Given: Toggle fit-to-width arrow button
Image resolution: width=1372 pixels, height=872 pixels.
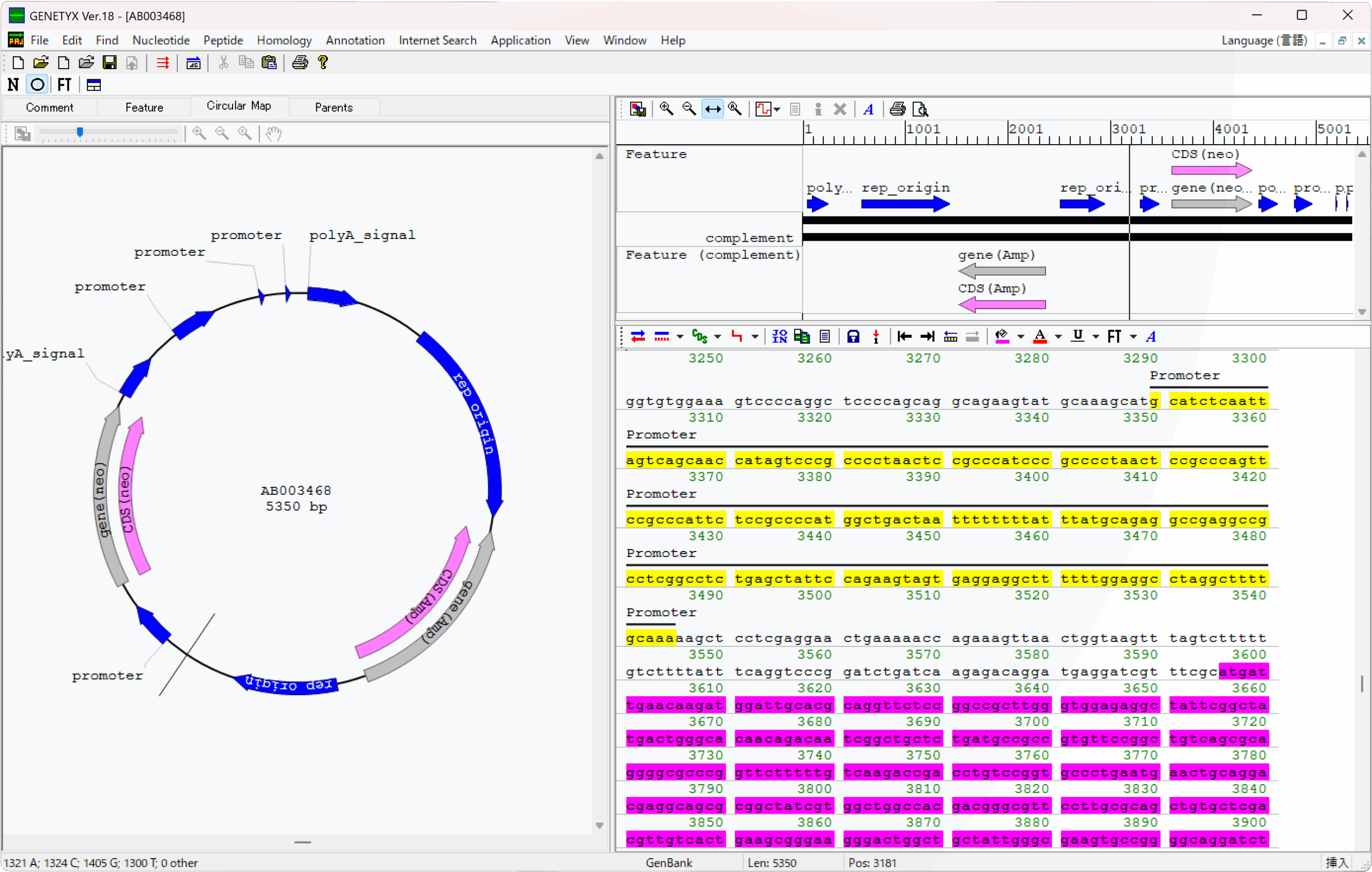Looking at the screenshot, I should (x=712, y=109).
